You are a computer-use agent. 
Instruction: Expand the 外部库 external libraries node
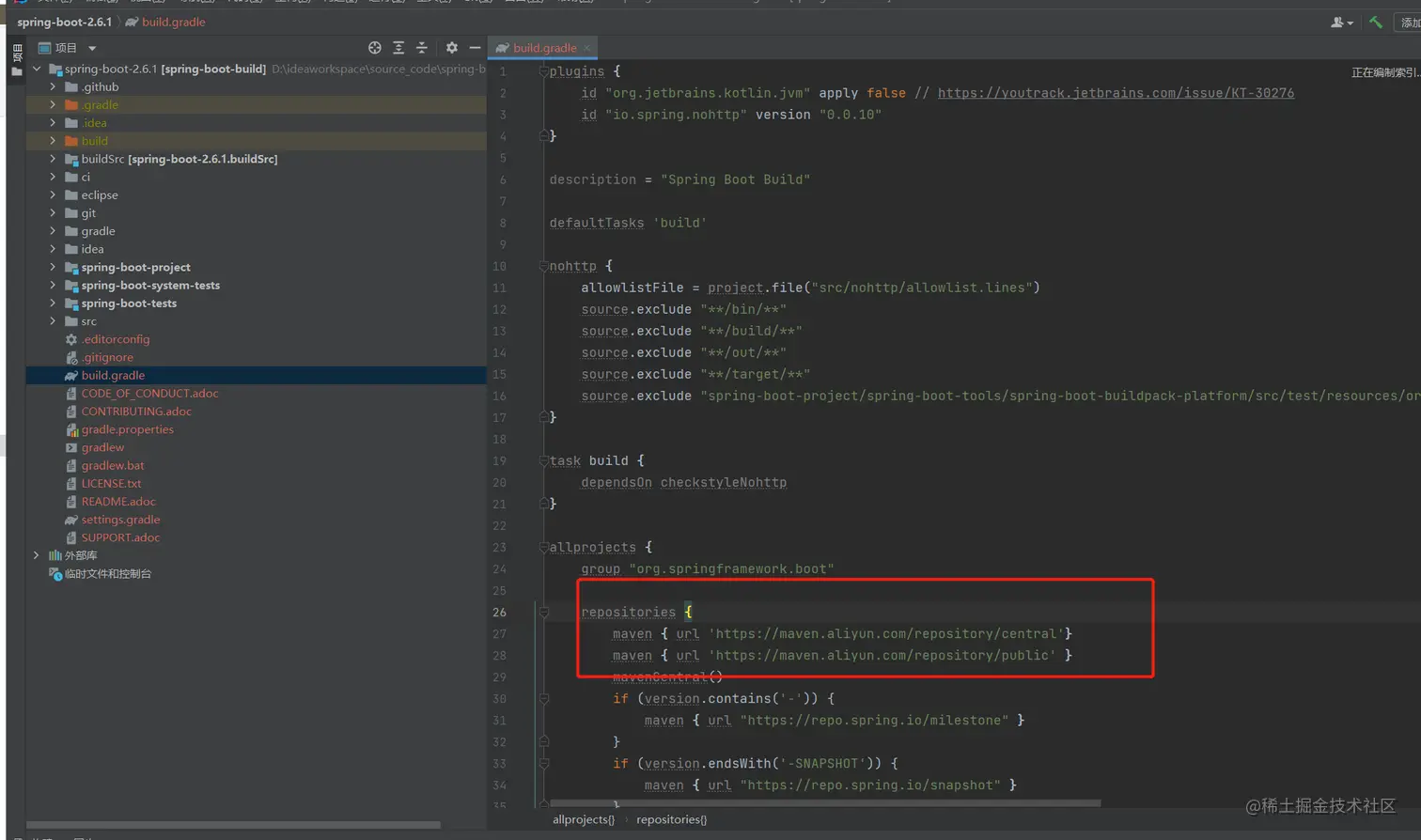tap(37, 555)
